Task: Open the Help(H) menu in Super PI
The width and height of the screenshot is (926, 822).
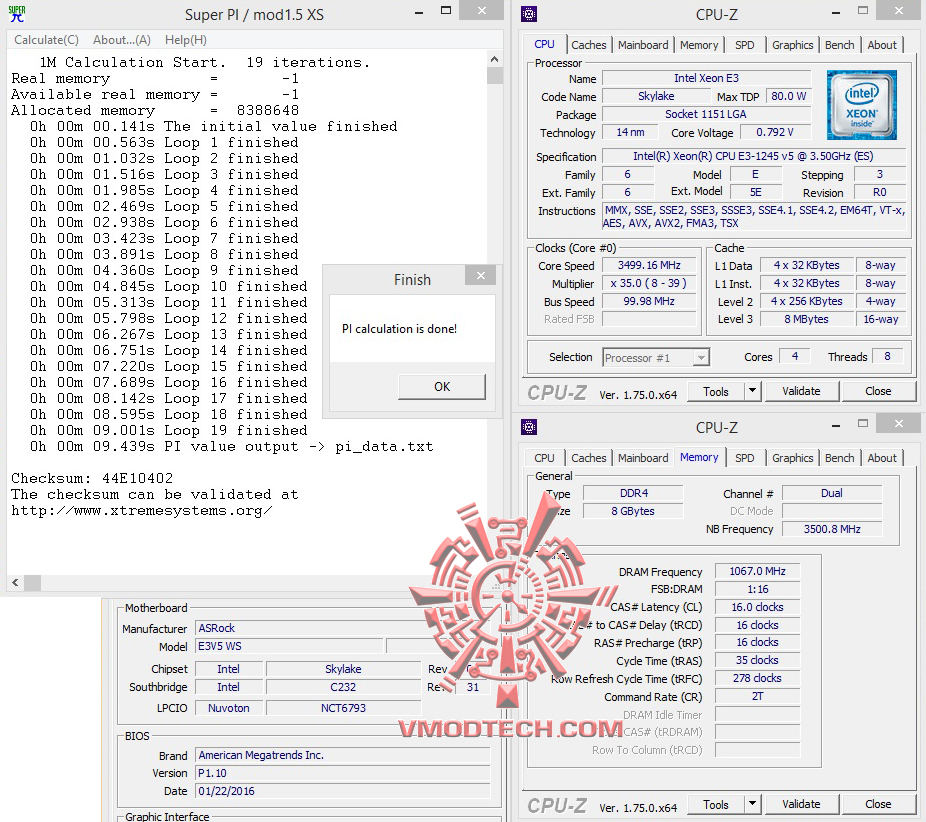Action: pos(185,40)
